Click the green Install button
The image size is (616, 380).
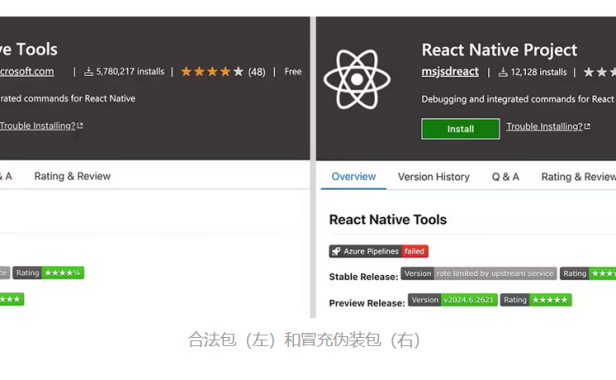coord(460,129)
